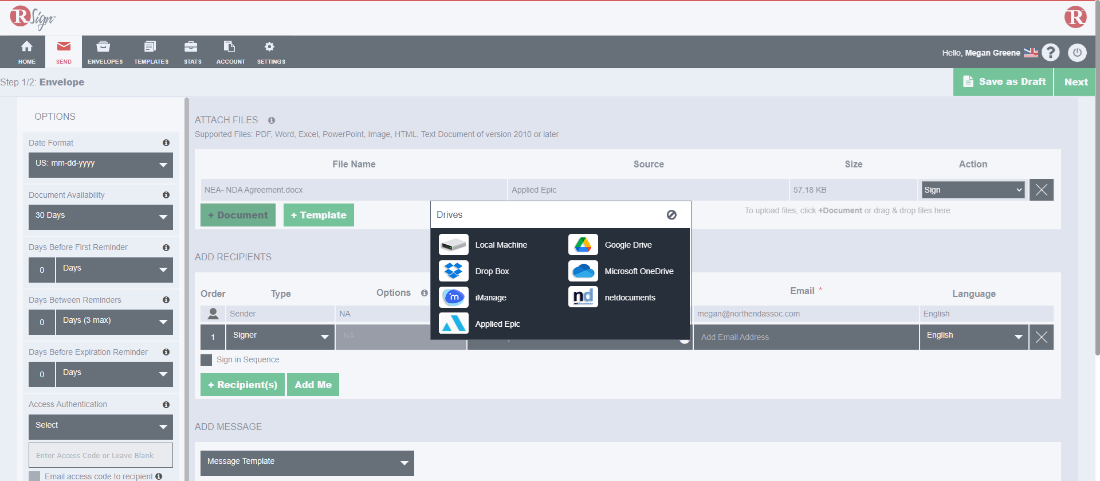
Task: Open Days Before First Reminder unit dropdown
Action: tap(114, 269)
